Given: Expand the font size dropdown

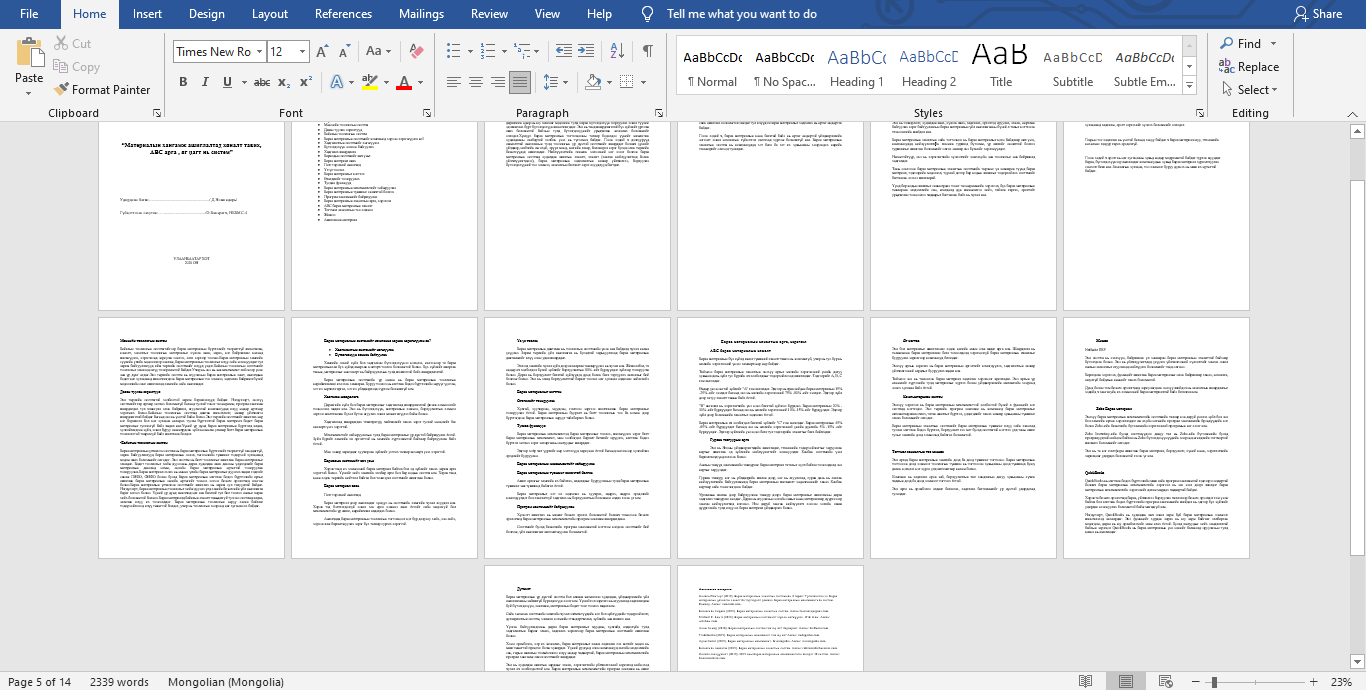Looking at the screenshot, I should (304, 52).
